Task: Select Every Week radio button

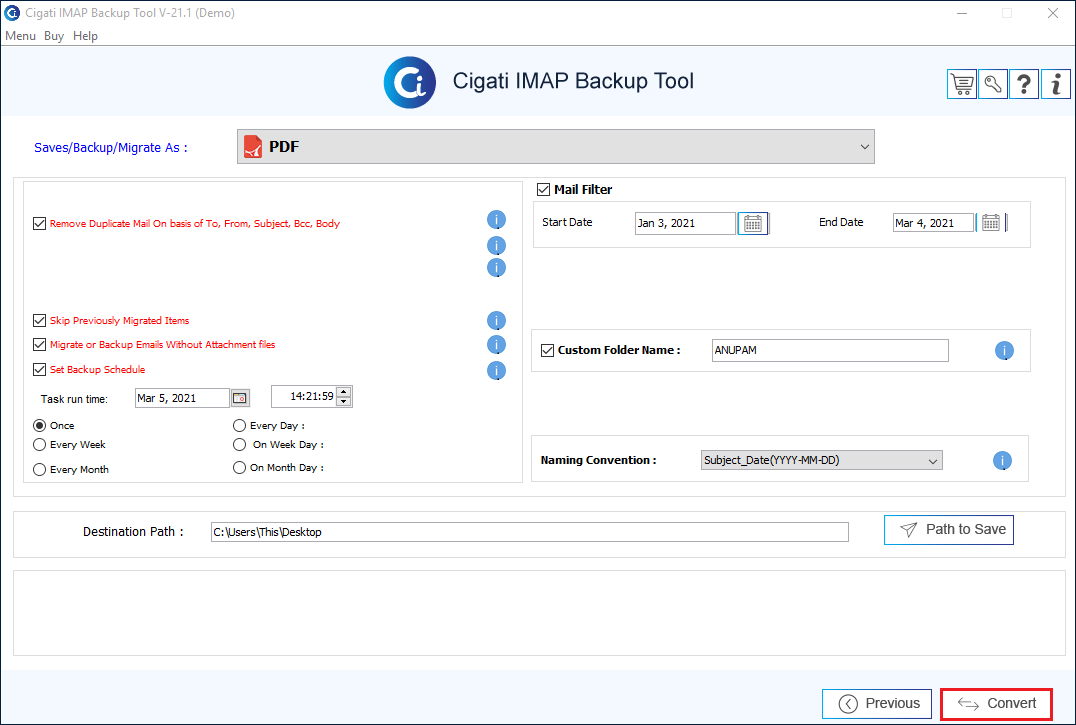Action: point(40,444)
